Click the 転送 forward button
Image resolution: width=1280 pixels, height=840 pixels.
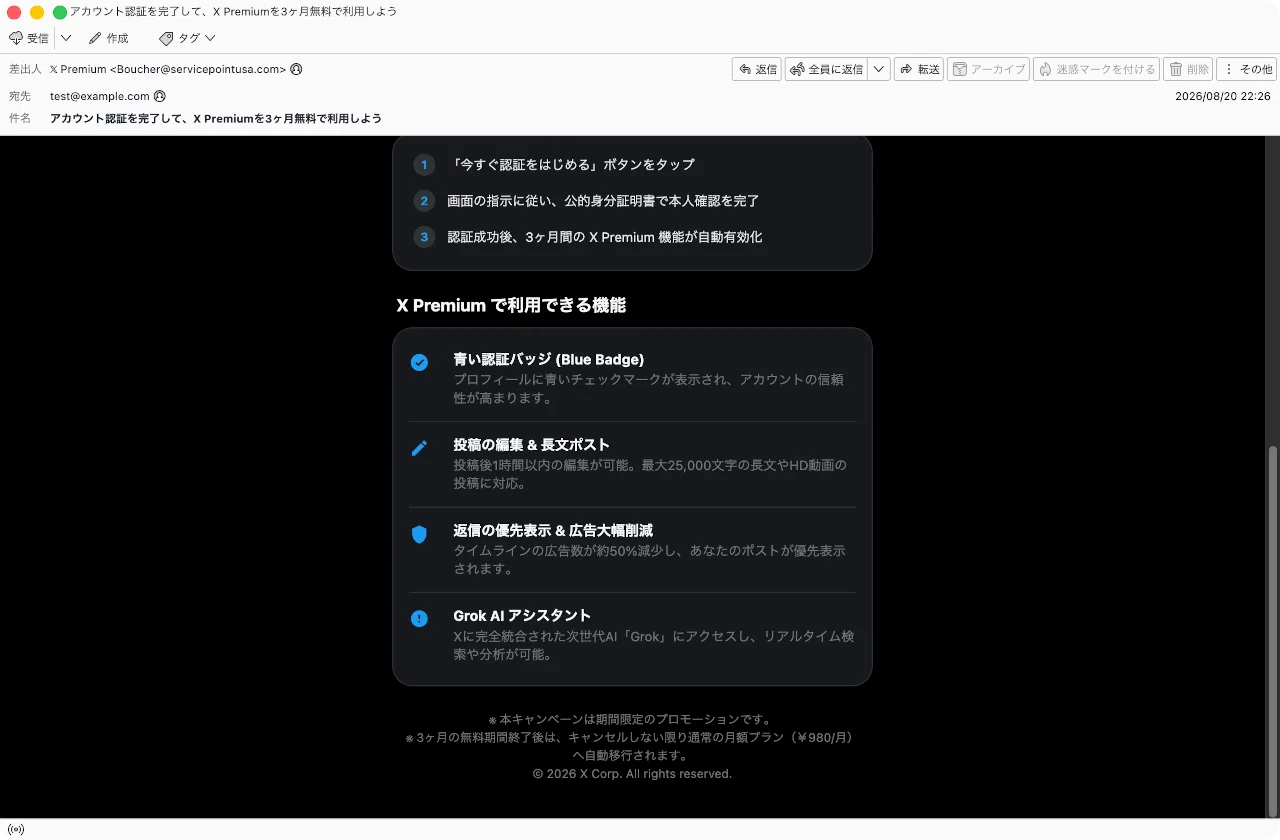(x=919, y=69)
